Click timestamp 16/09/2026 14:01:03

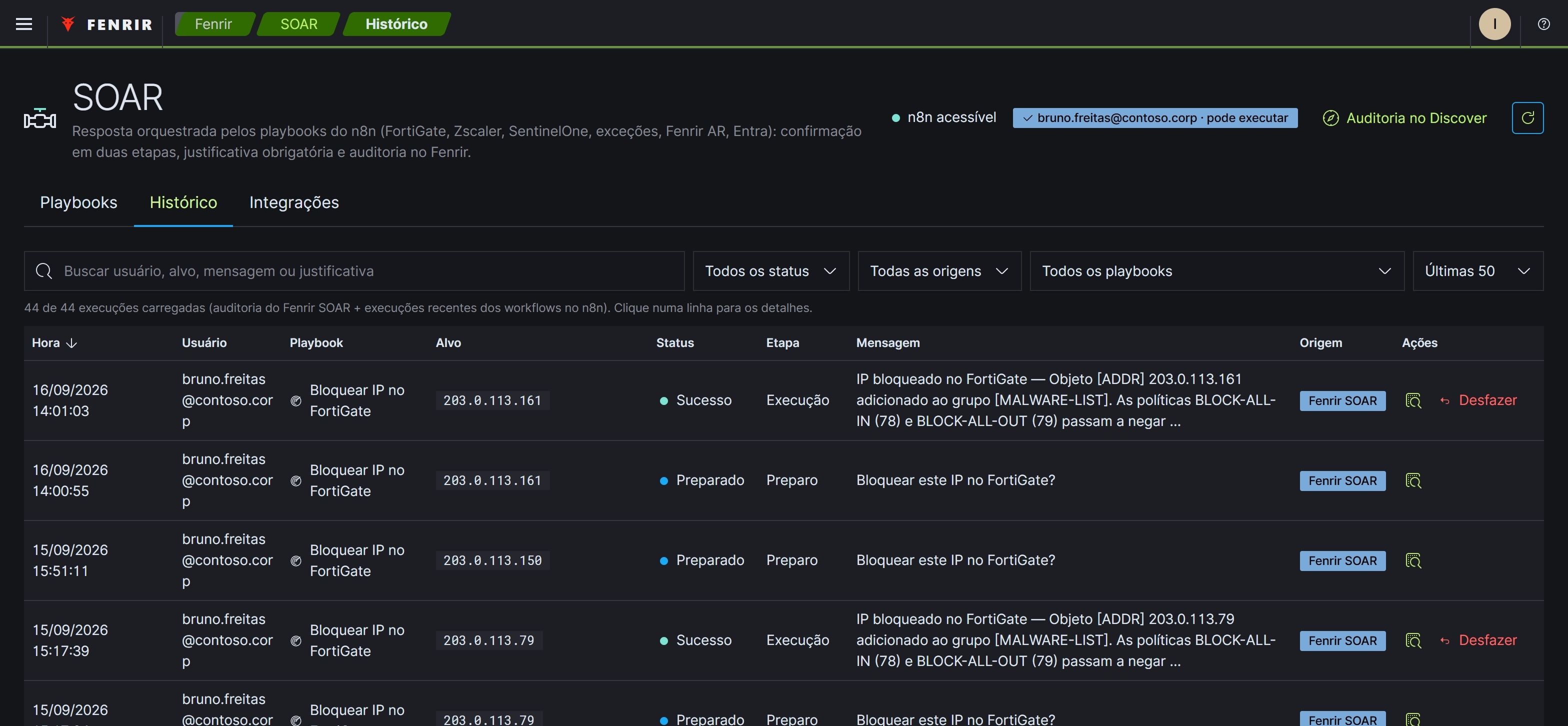[70, 400]
